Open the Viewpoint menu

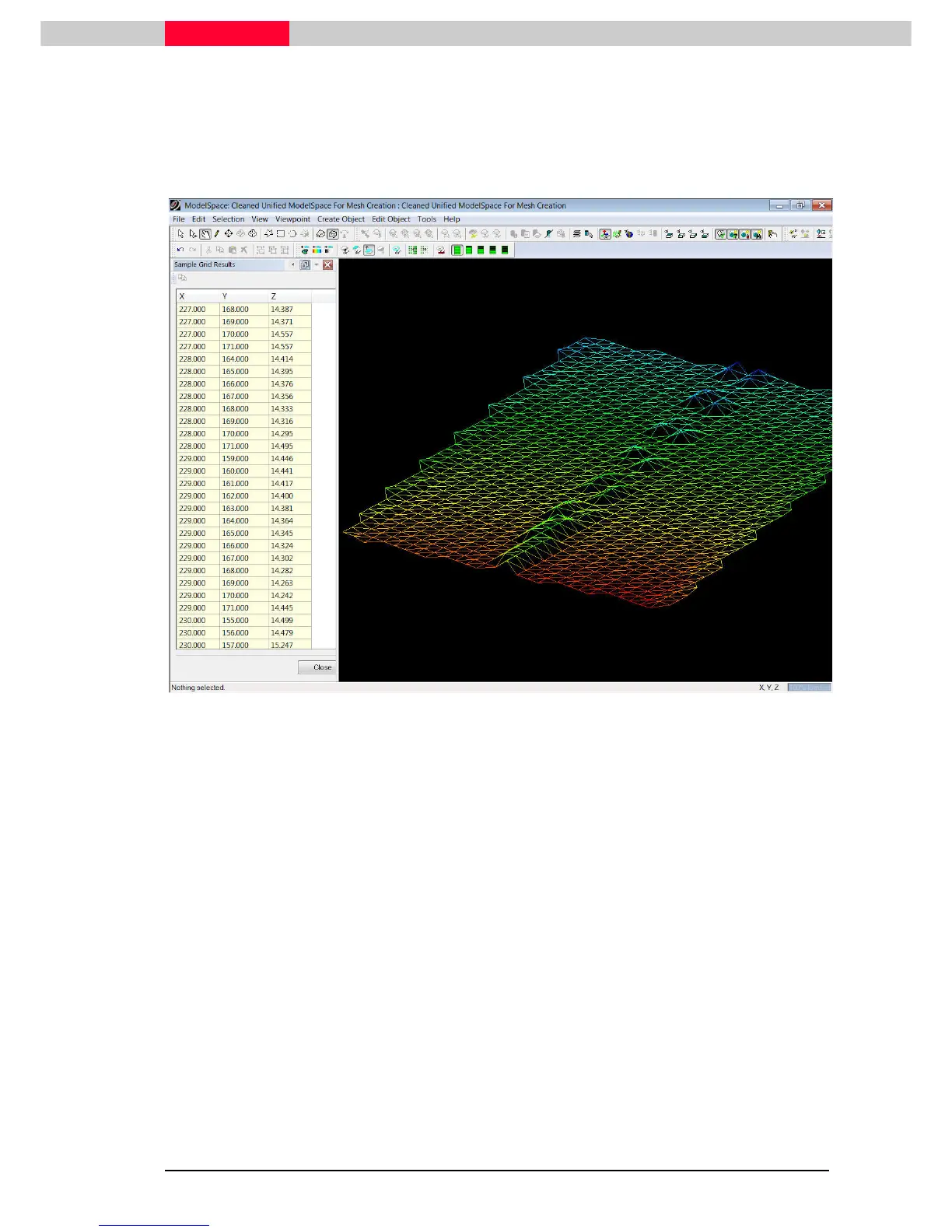tap(292, 219)
